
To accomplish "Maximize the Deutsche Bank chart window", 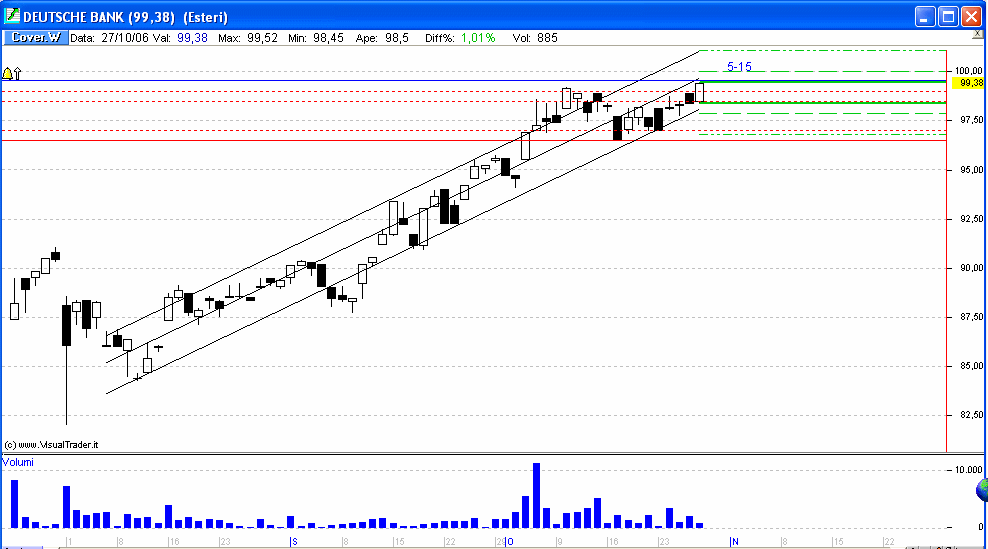I will 948,16.
